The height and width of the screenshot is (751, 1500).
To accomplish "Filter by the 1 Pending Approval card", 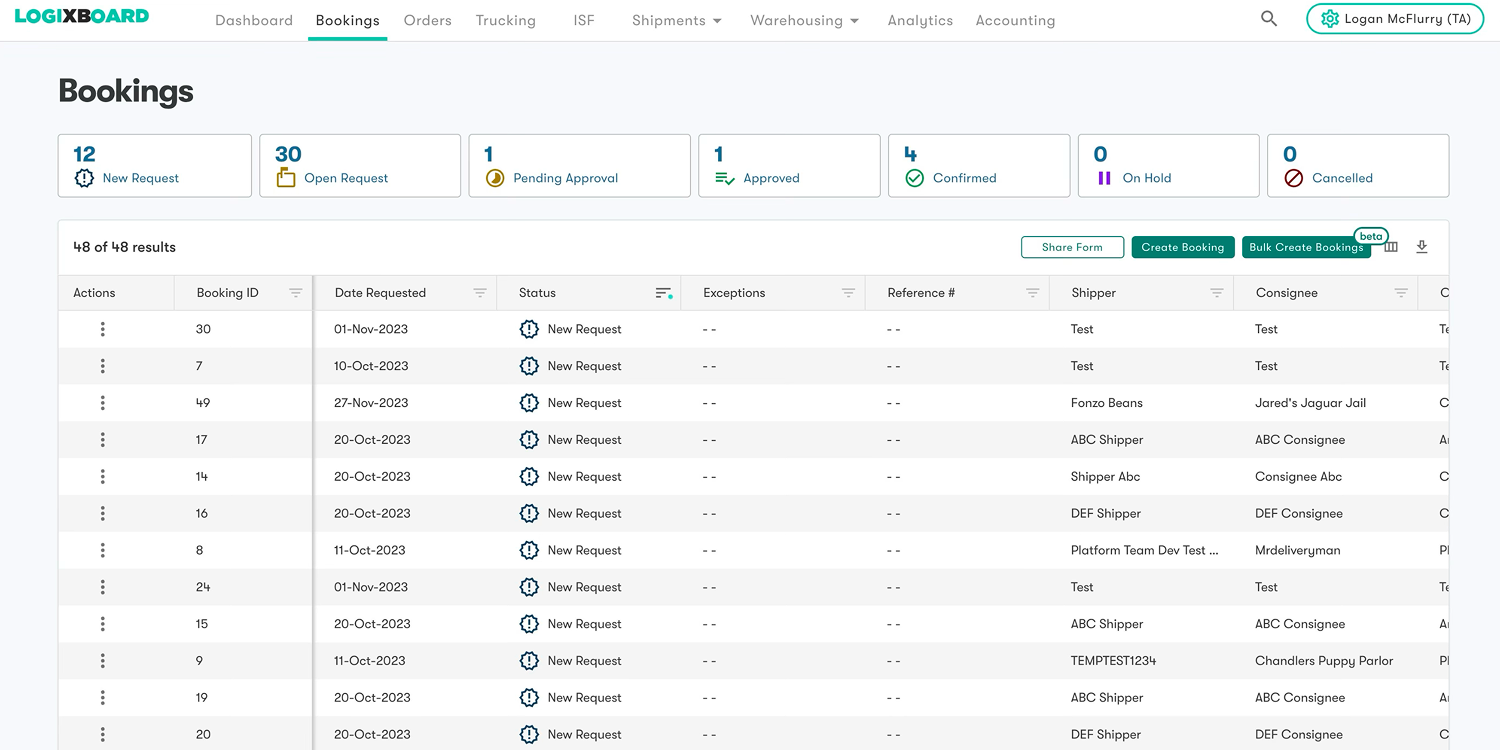I will [580, 166].
